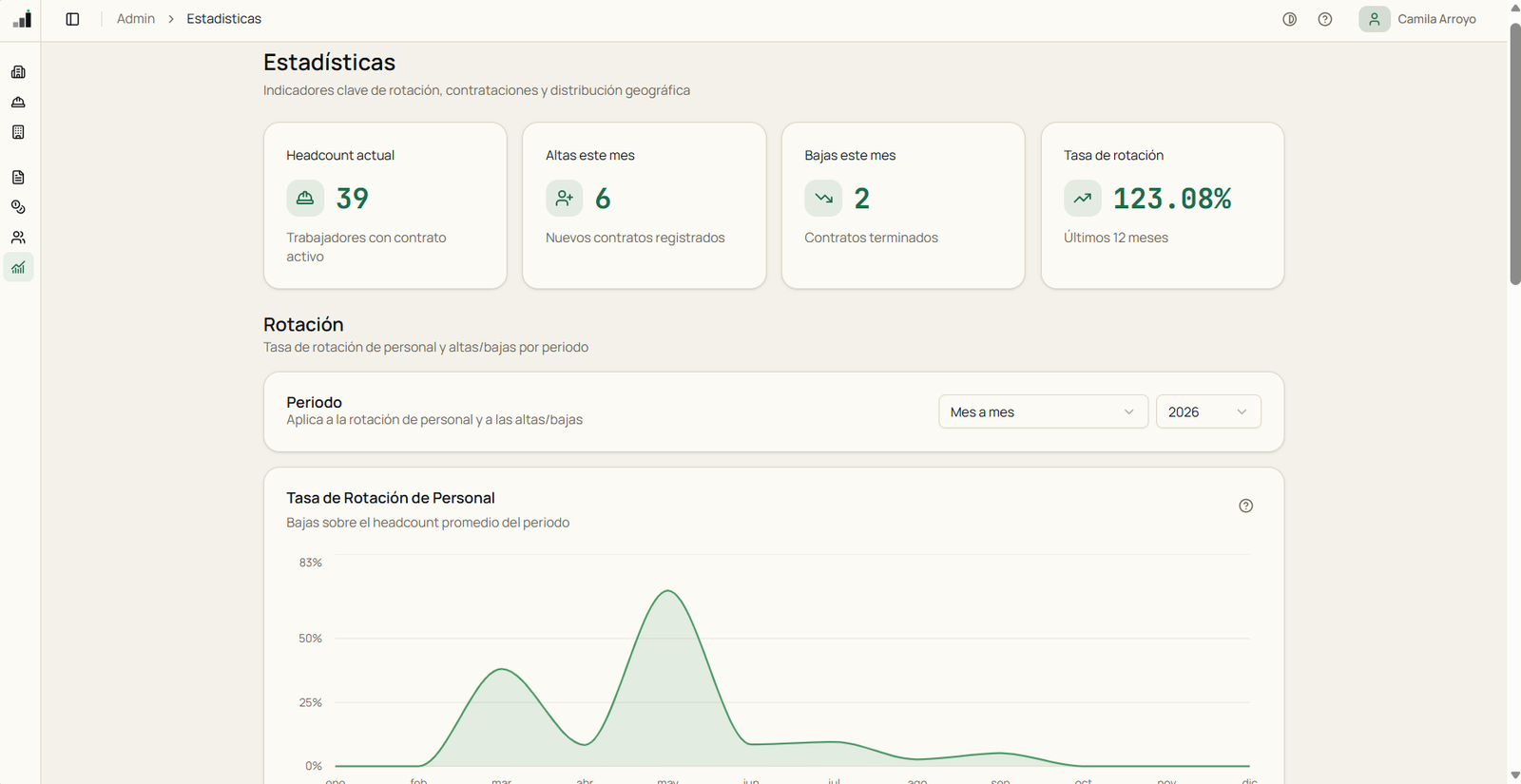Click the 'Contratos terminados' caption
The height and width of the screenshot is (784, 1521).
pyautogui.click(x=871, y=238)
